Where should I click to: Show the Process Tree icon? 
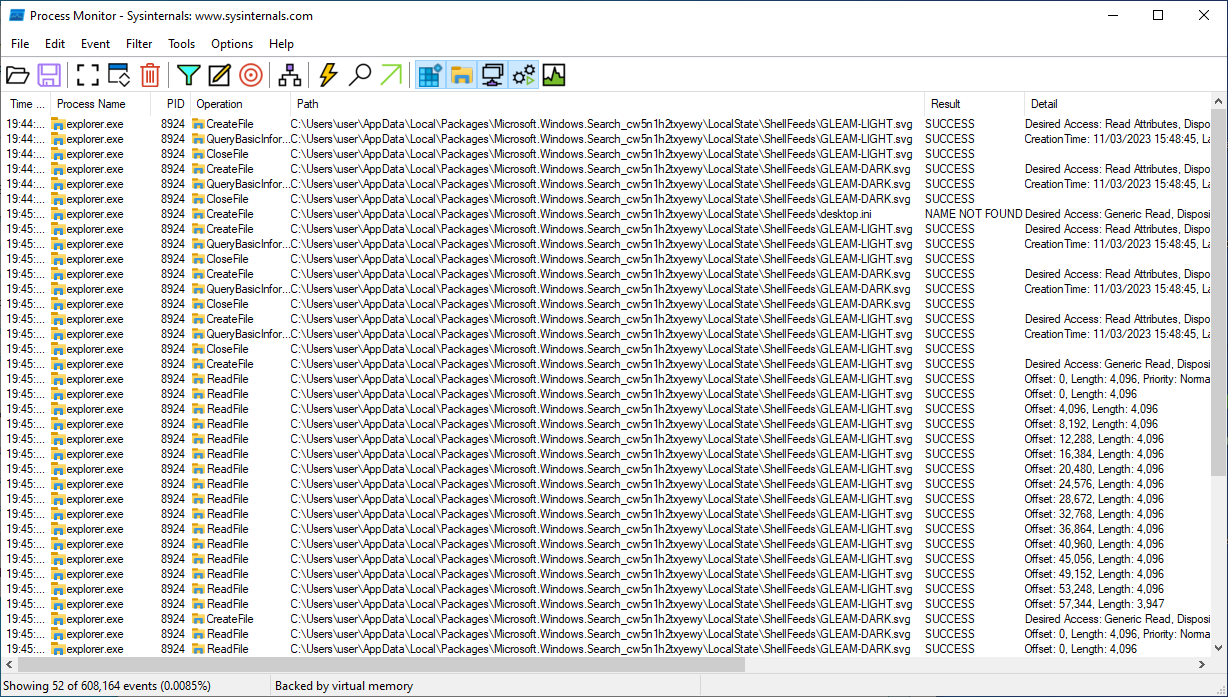(290, 75)
